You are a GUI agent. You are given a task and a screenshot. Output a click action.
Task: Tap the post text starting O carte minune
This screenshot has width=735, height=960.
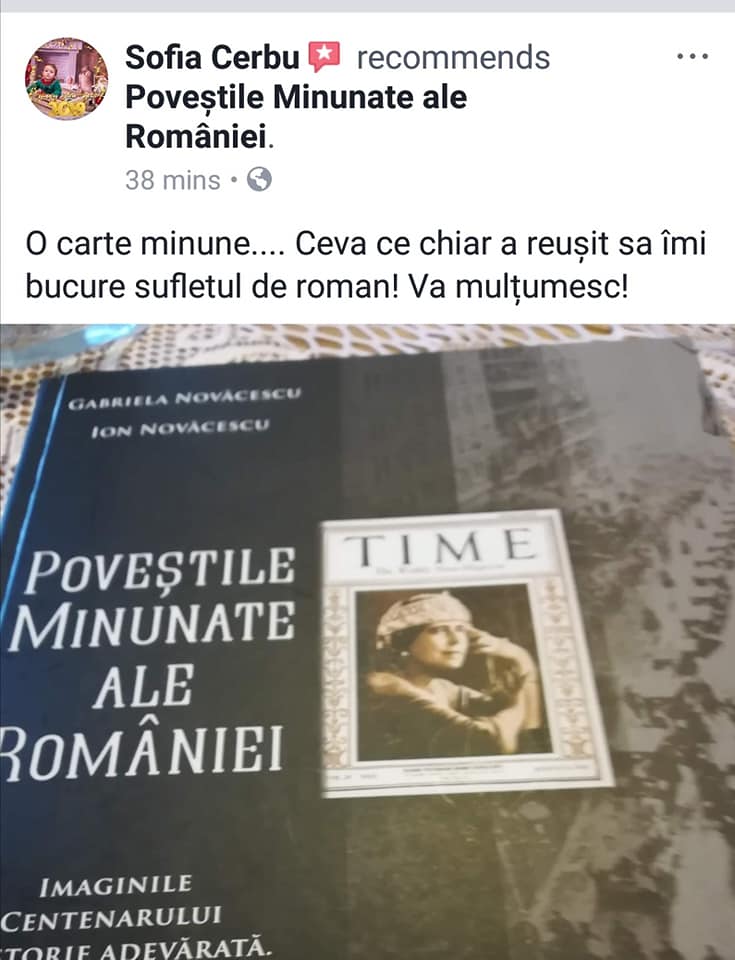pyautogui.click(x=366, y=264)
